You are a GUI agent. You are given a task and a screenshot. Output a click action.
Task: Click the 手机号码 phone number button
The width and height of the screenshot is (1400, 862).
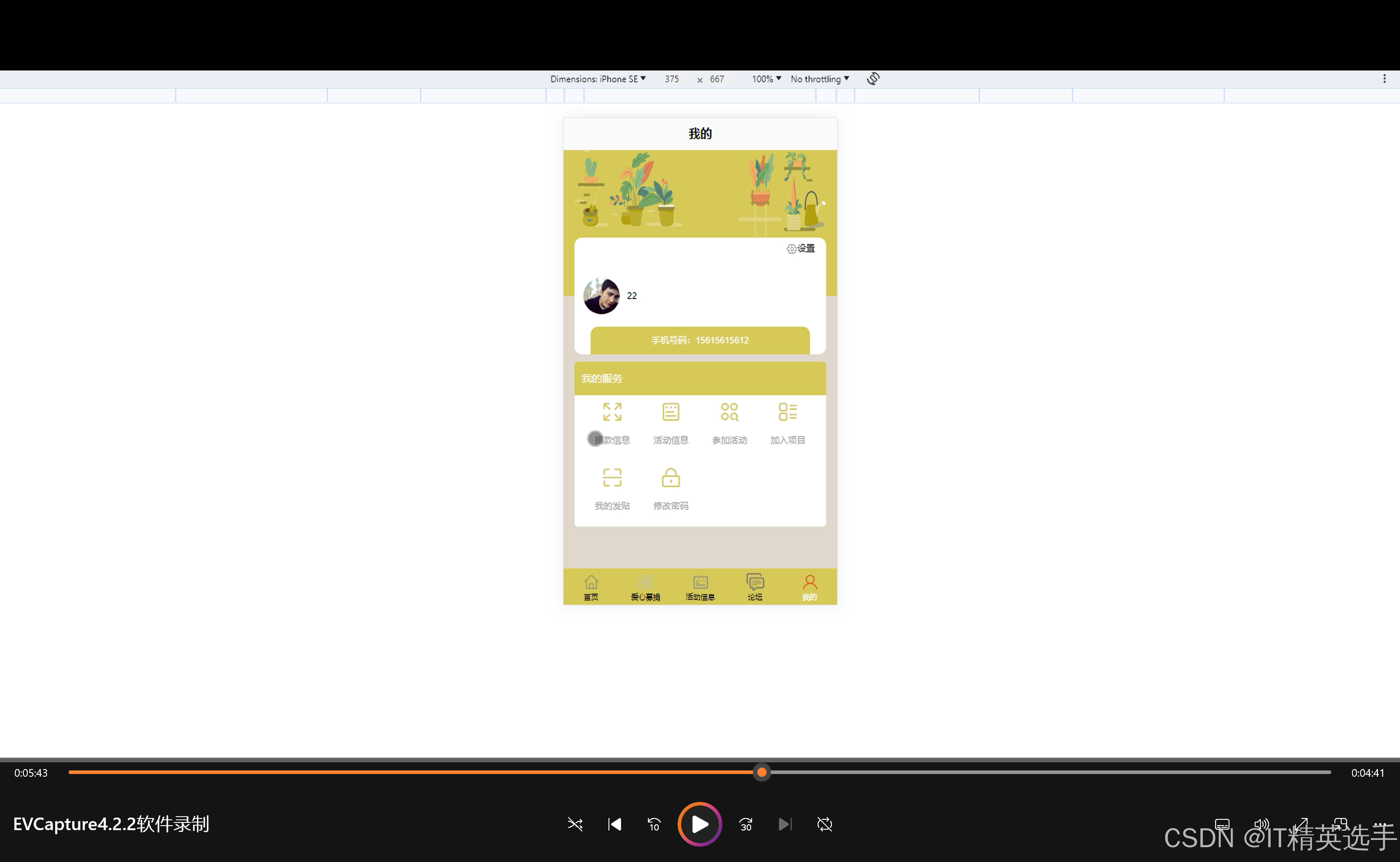(x=700, y=340)
